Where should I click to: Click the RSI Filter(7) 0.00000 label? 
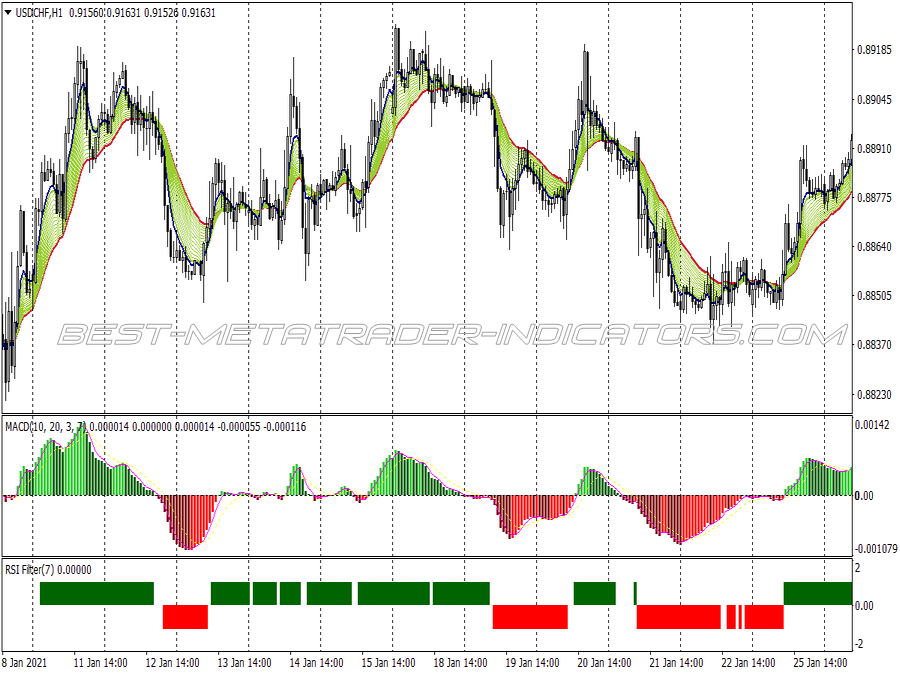(48, 570)
